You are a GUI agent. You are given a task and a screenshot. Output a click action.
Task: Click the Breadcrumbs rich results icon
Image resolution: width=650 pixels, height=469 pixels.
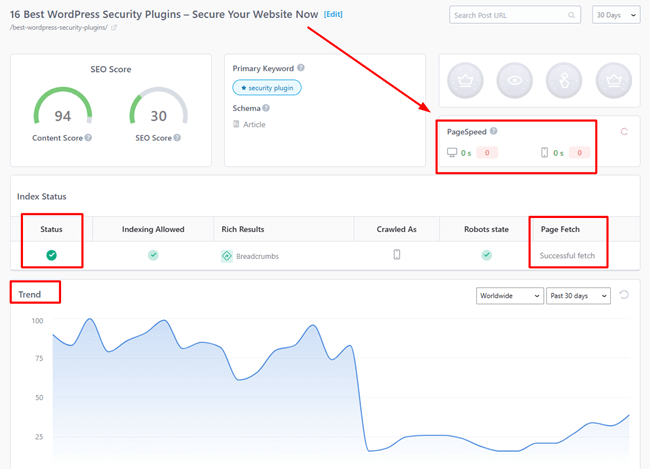coord(227,256)
